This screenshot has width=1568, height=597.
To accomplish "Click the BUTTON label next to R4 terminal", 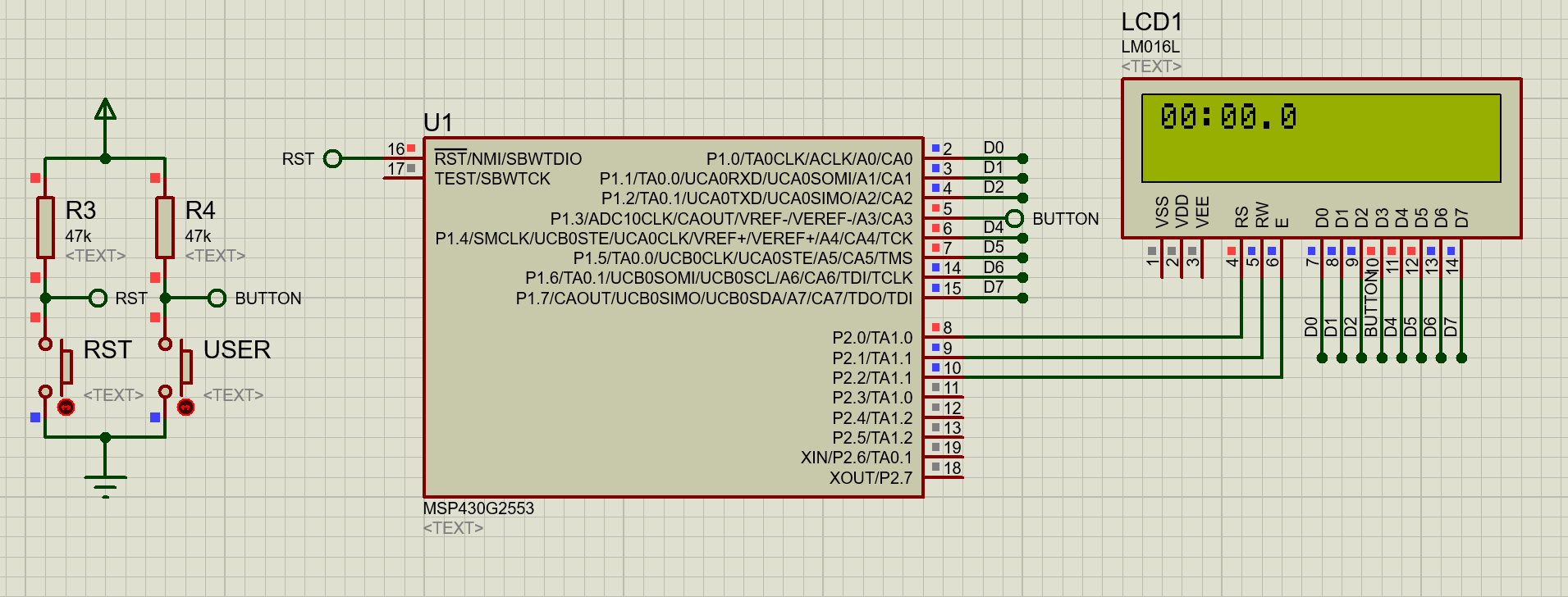I will click(268, 298).
